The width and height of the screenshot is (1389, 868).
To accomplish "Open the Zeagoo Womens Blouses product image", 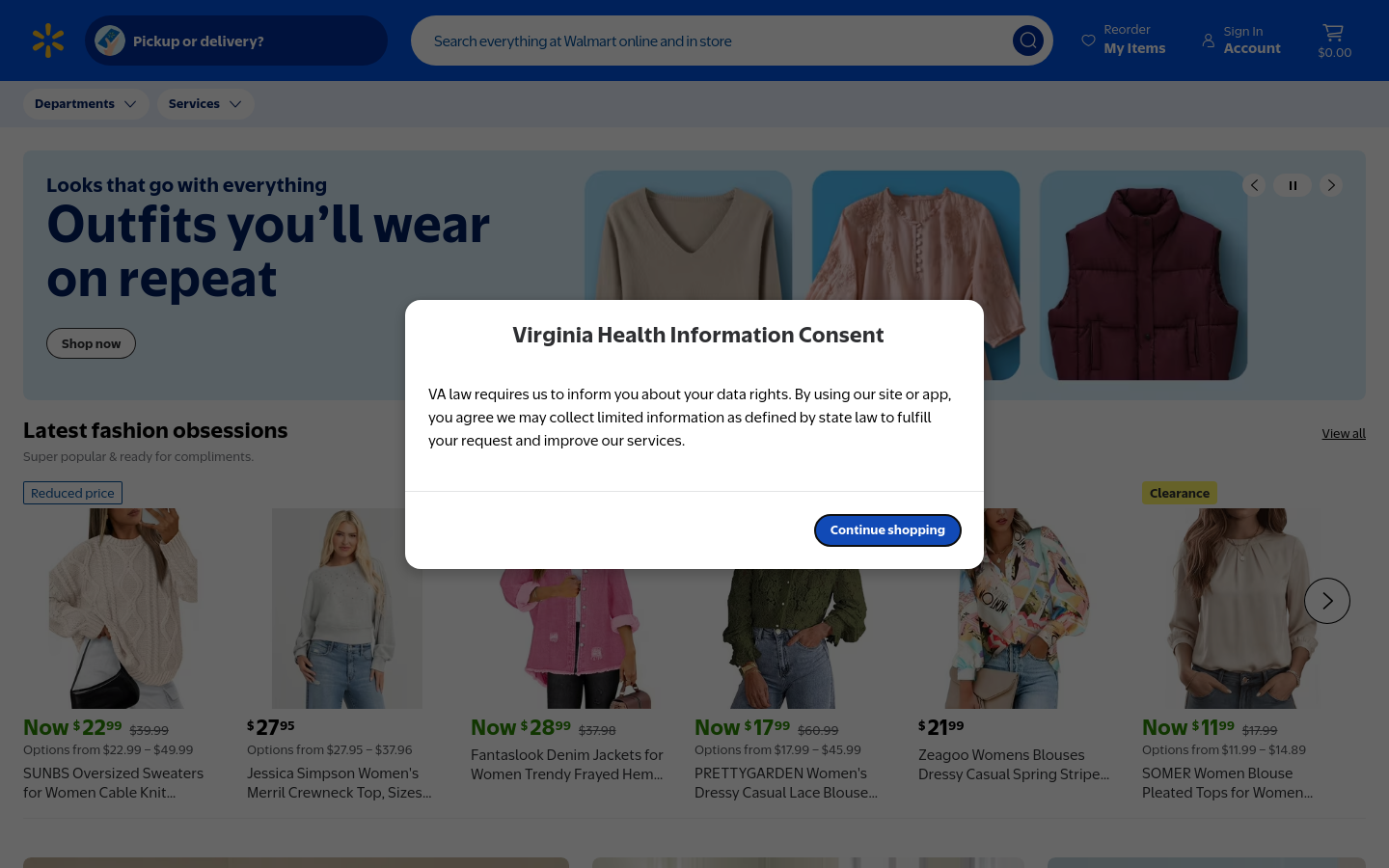I will pos(1019,637).
